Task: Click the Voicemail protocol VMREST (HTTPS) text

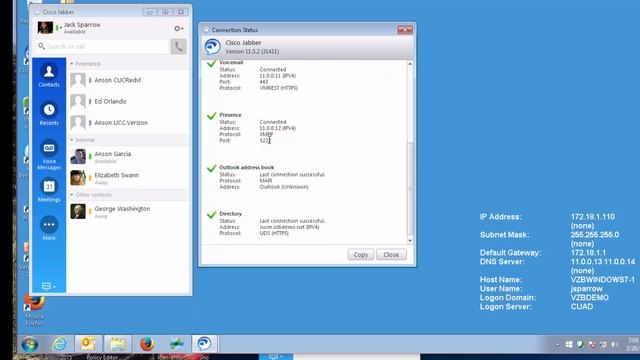Action: pyautogui.click(x=279, y=88)
